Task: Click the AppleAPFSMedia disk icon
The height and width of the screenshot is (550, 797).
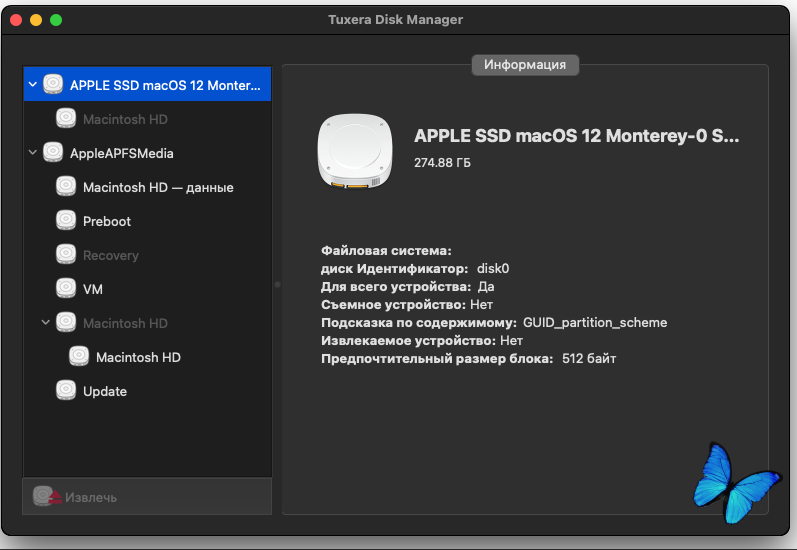Action: 53,153
